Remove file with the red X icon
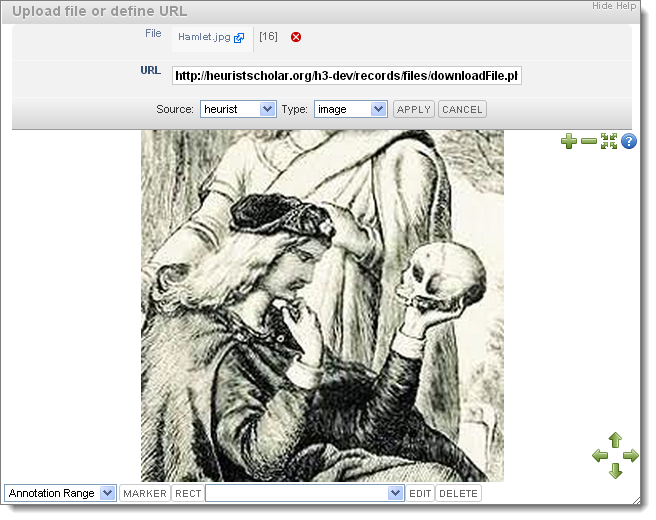The image size is (656, 520). tap(296, 37)
